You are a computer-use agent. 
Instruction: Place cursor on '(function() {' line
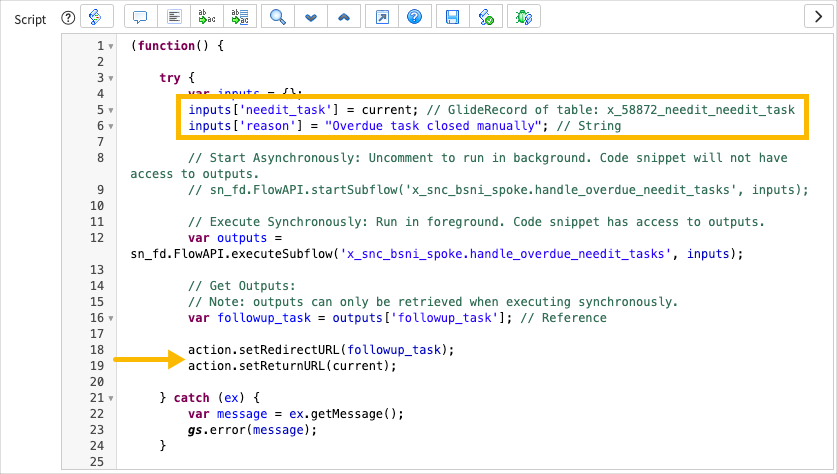(177, 46)
